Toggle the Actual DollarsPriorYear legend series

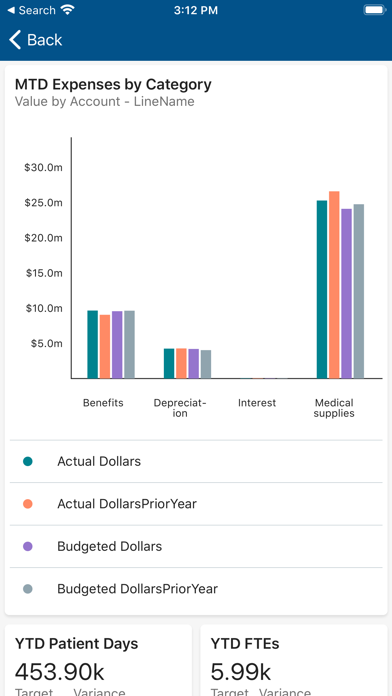[196, 504]
